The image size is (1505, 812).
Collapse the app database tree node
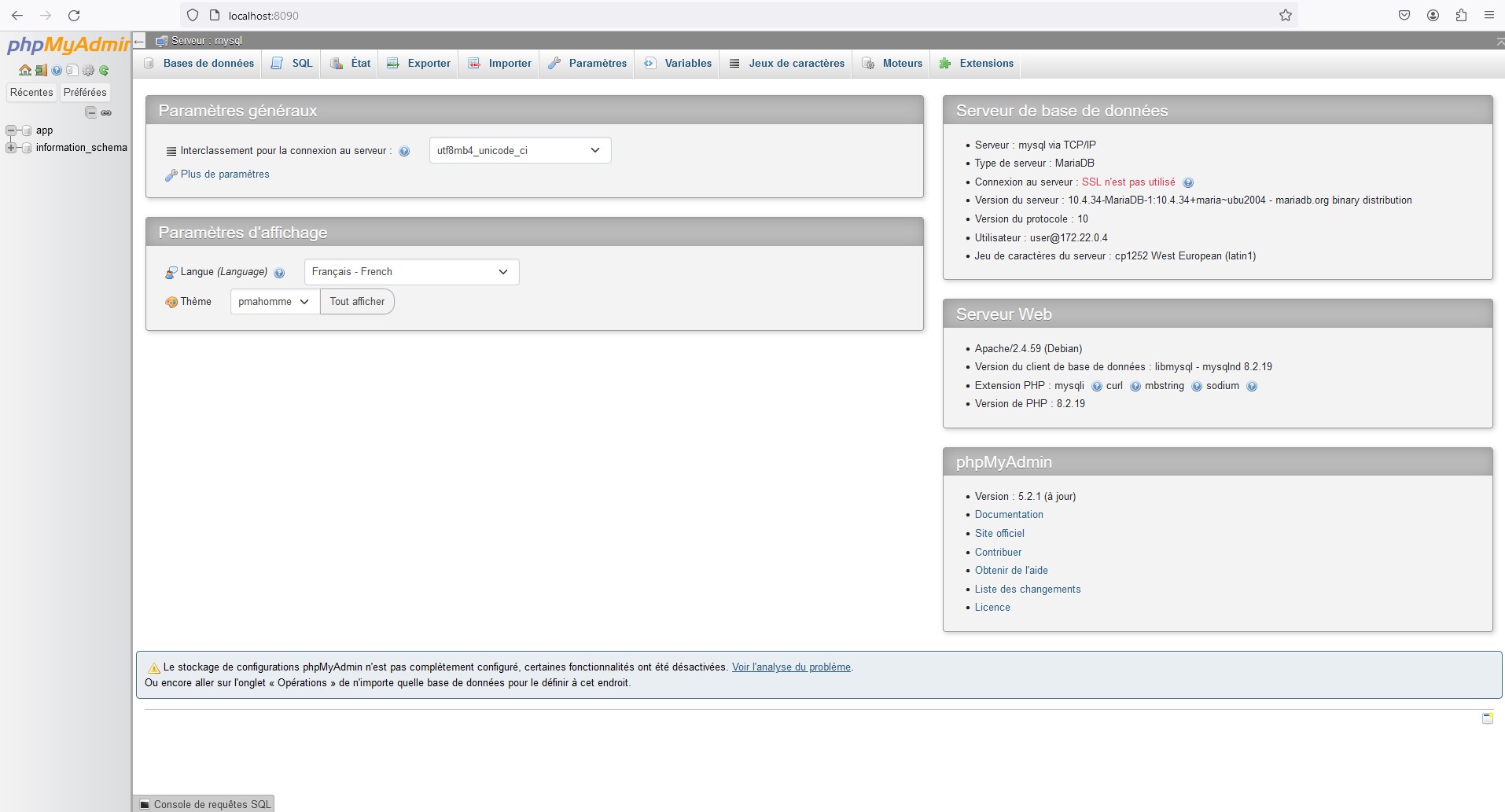[11, 130]
